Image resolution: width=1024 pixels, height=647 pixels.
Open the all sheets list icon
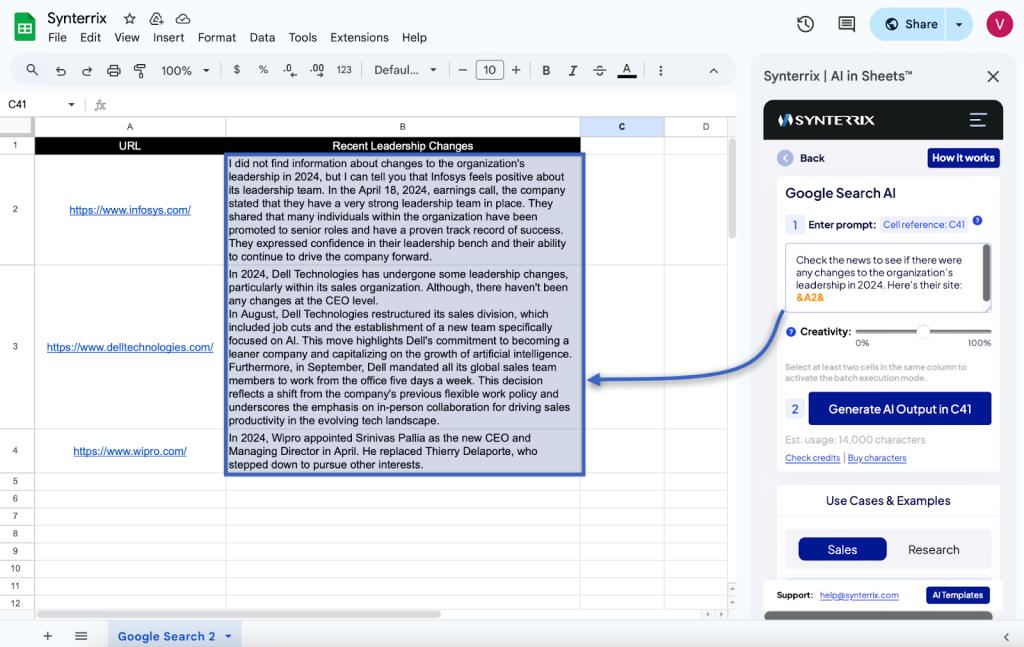click(x=81, y=636)
